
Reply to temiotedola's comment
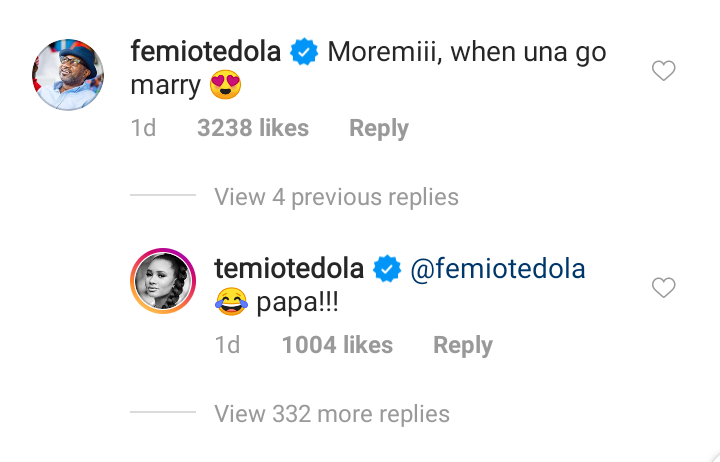[x=462, y=345]
